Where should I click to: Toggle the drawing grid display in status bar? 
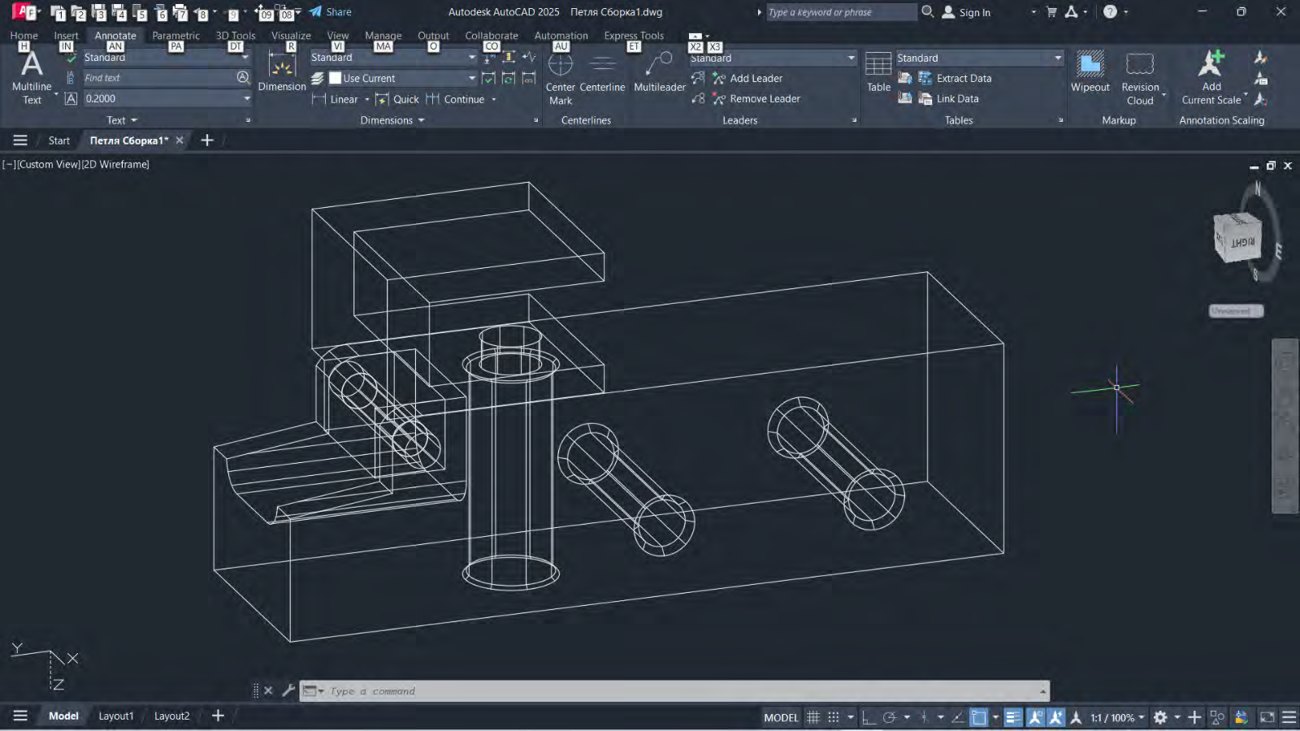tap(813, 717)
